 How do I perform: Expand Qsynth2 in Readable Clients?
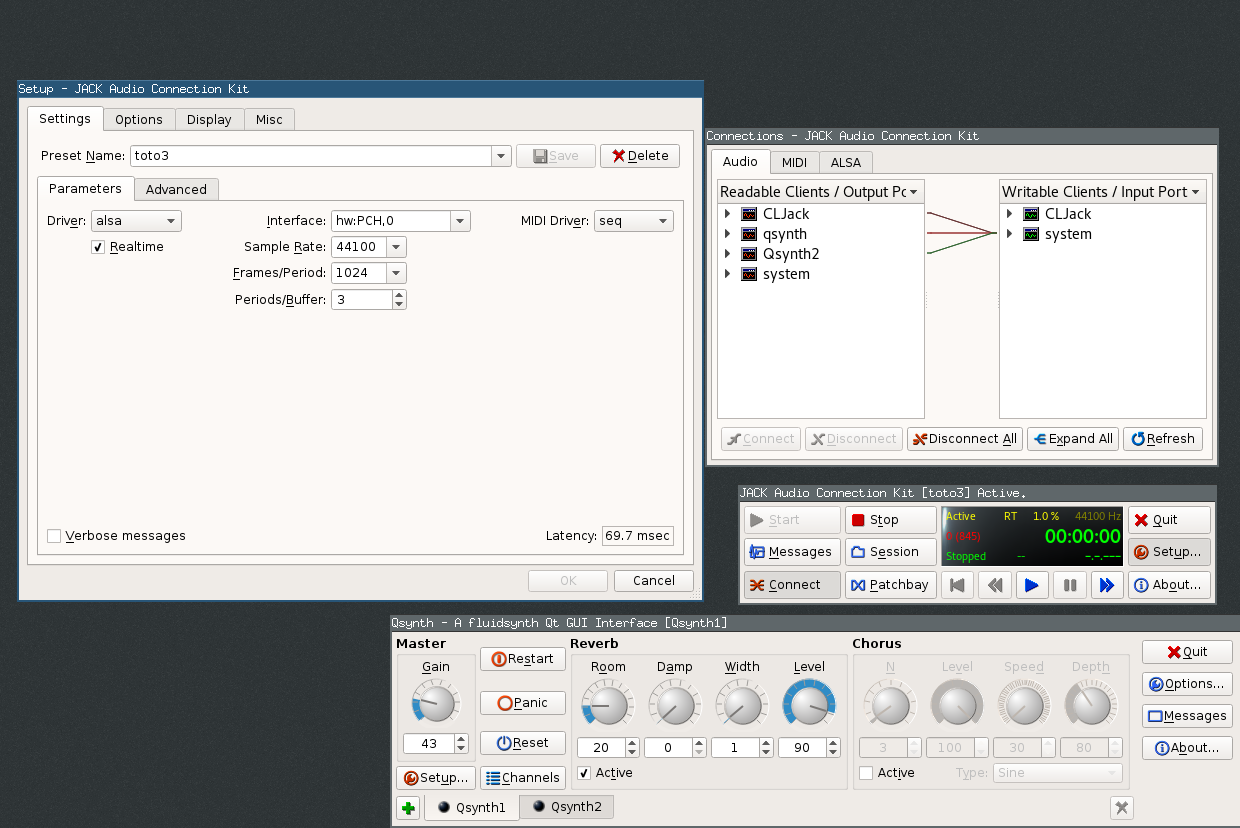tap(728, 254)
